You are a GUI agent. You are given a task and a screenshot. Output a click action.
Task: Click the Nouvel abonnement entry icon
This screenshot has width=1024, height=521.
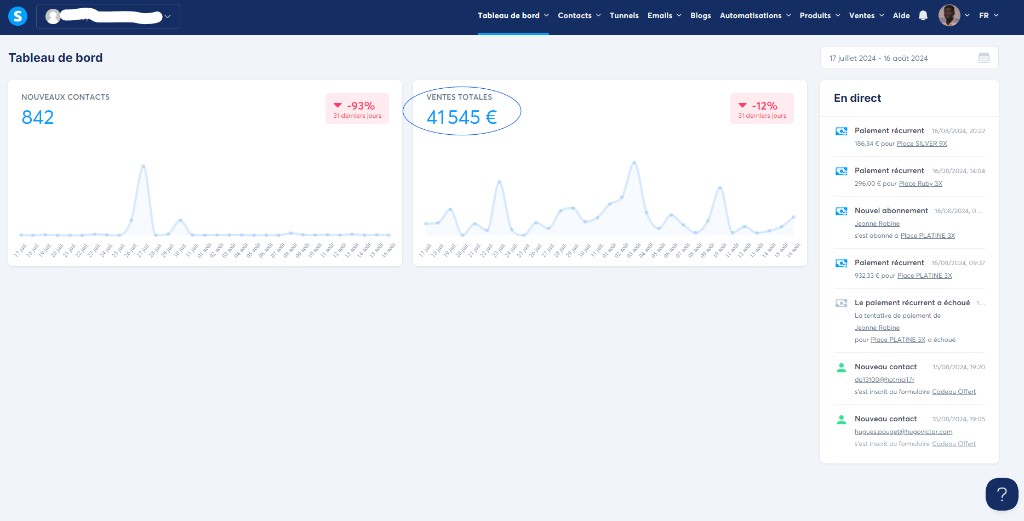[x=841, y=211]
